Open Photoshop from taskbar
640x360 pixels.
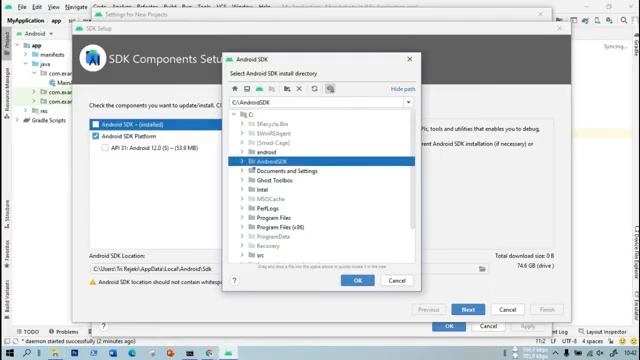pyautogui.click(x=74, y=353)
